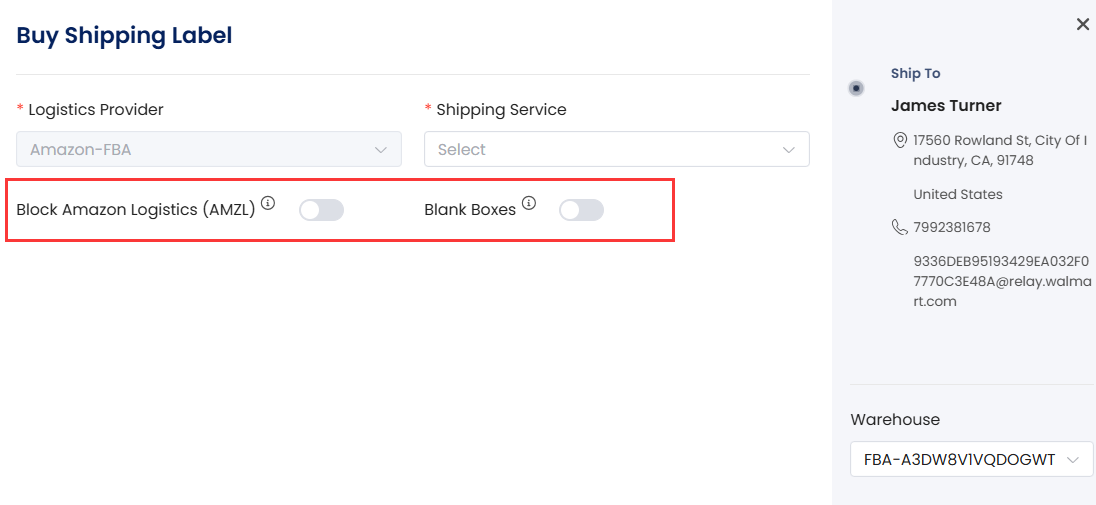
Task: Close the panel with the X icon
Action: tap(1083, 24)
